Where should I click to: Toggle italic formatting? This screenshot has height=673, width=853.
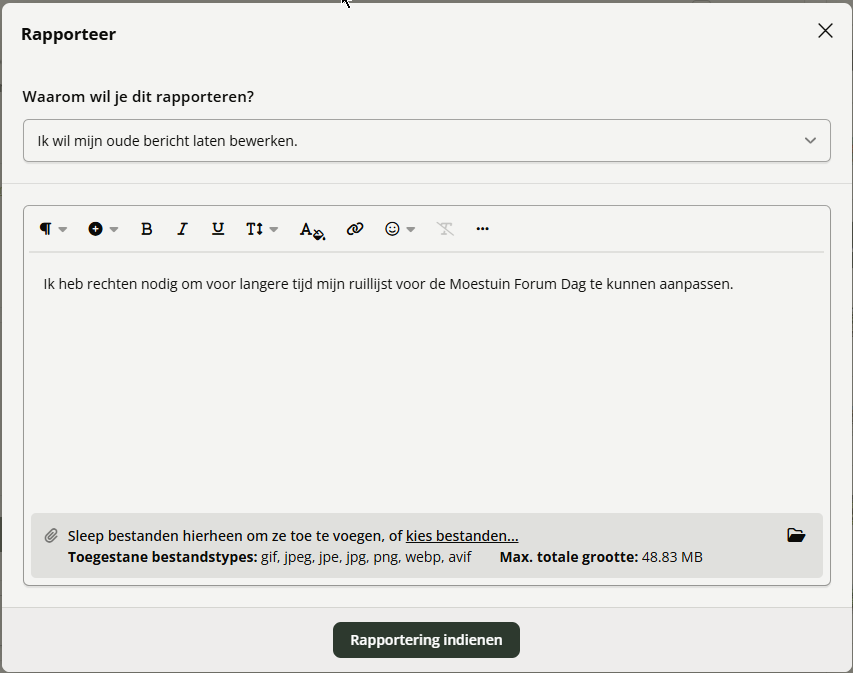click(182, 229)
